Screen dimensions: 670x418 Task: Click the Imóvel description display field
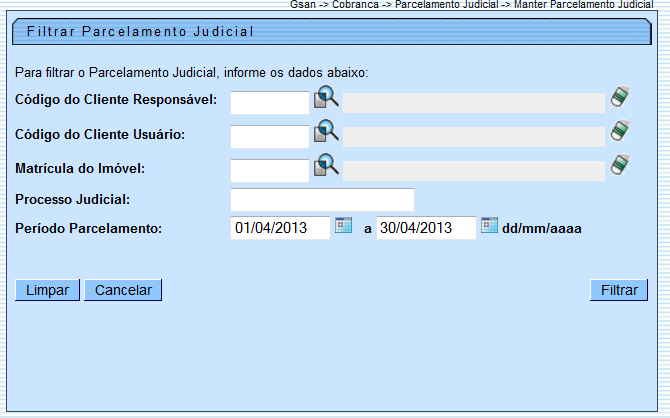(x=474, y=171)
